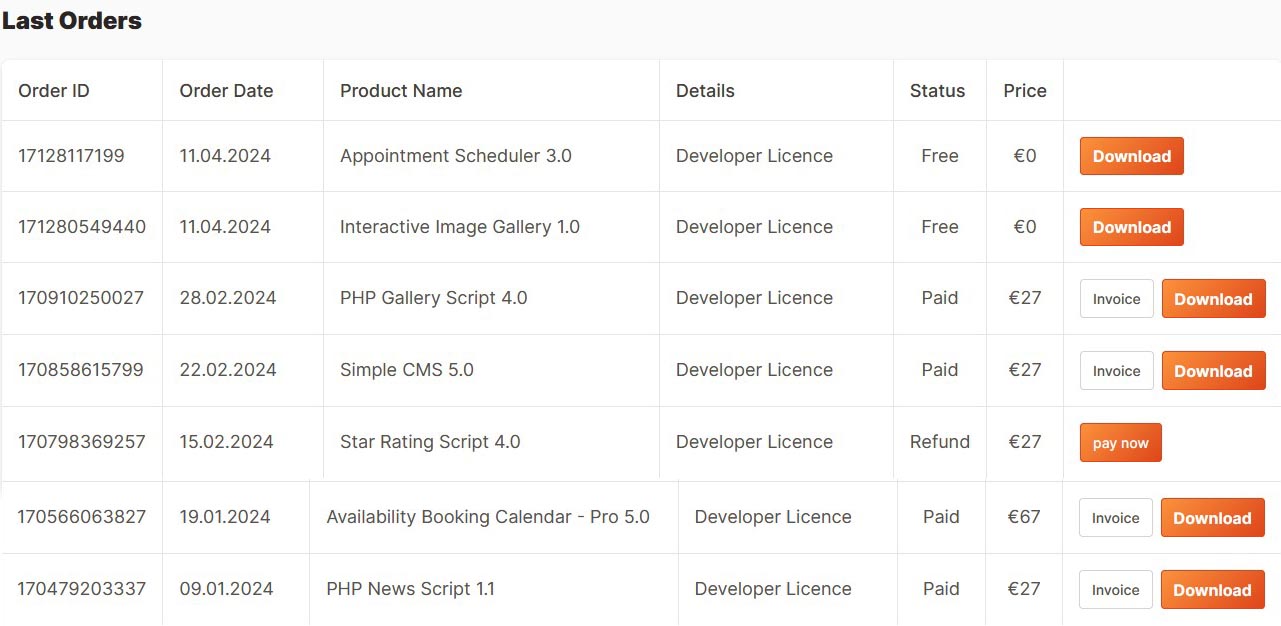1281x626 pixels.
Task: Click the Product Name column header
Action: click(x=401, y=91)
